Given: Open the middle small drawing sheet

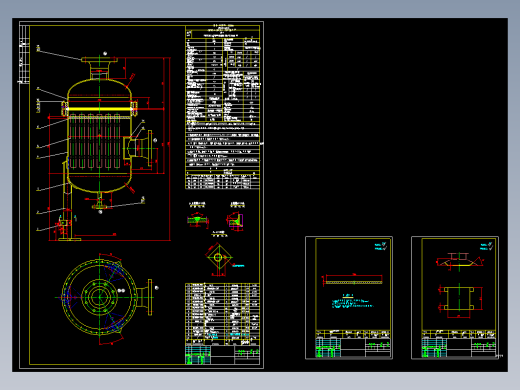Looking at the screenshot, I should [x=349, y=298].
